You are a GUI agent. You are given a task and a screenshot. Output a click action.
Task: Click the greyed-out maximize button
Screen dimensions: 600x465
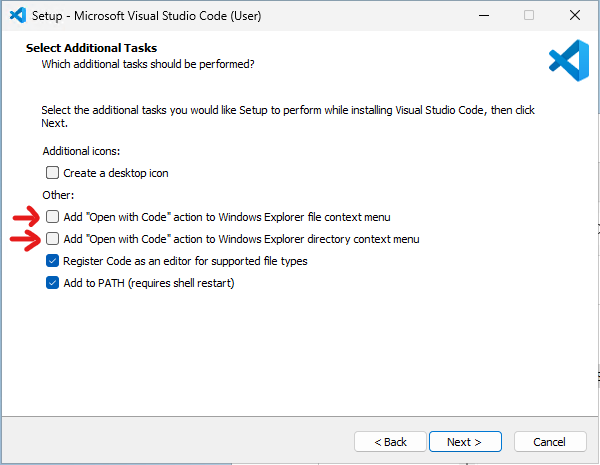(x=529, y=15)
